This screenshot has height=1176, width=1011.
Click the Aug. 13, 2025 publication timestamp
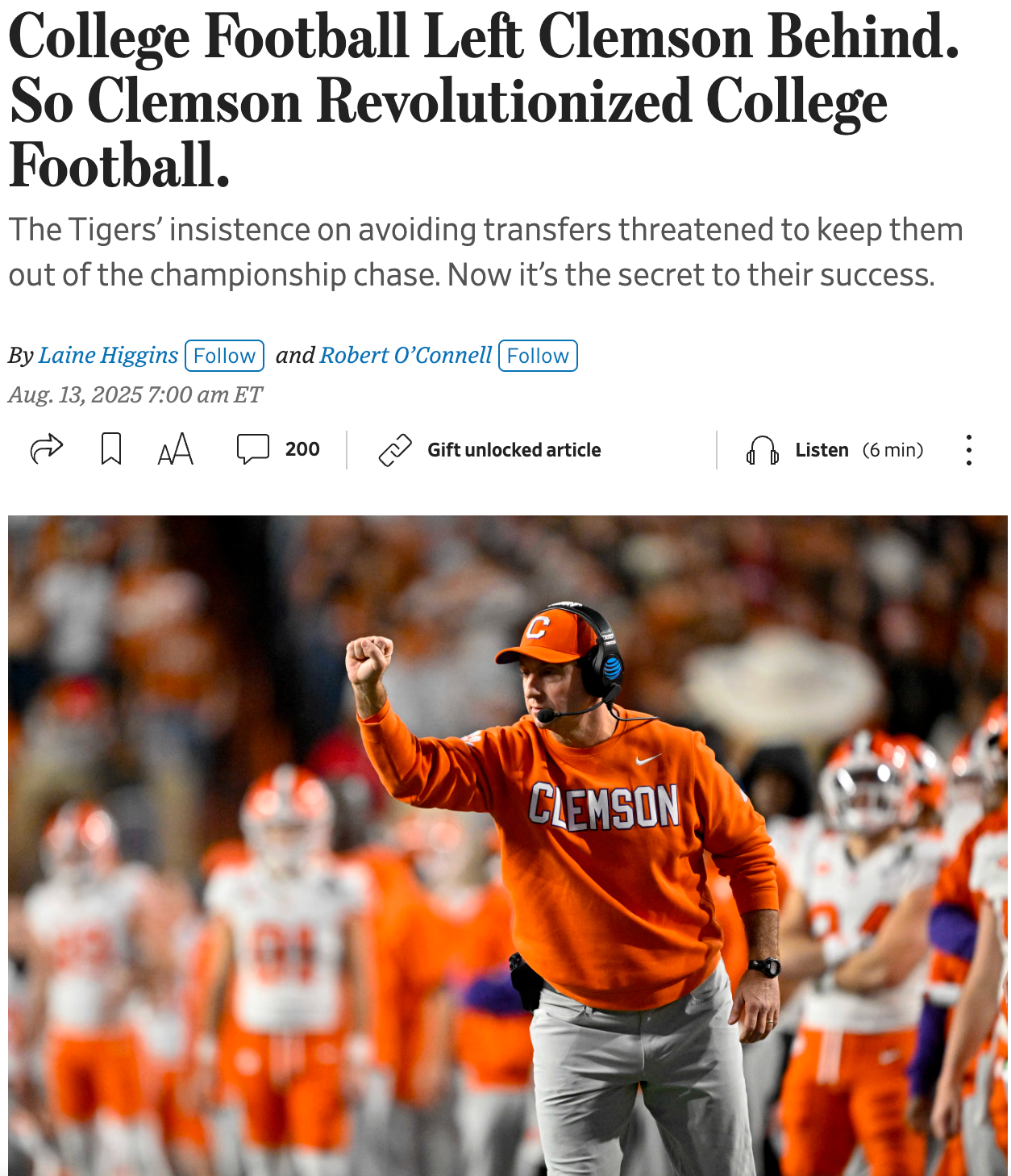(x=135, y=394)
